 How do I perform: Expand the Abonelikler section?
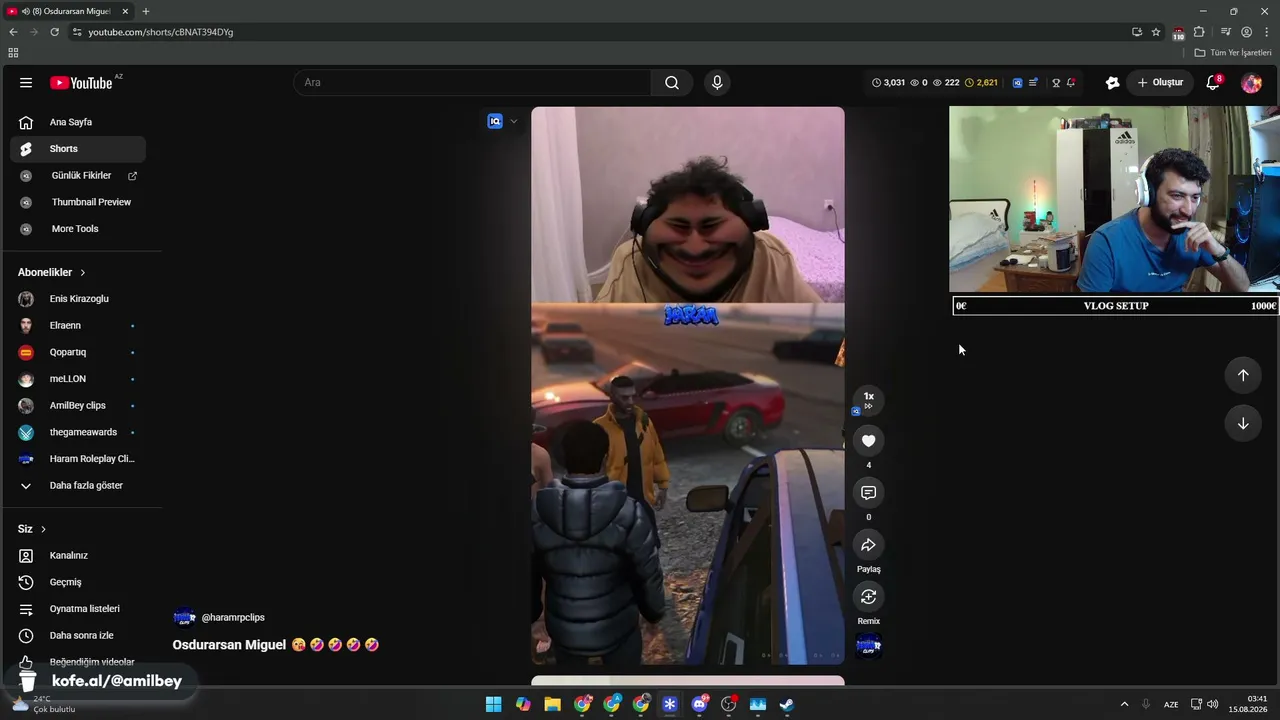[x=52, y=272]
